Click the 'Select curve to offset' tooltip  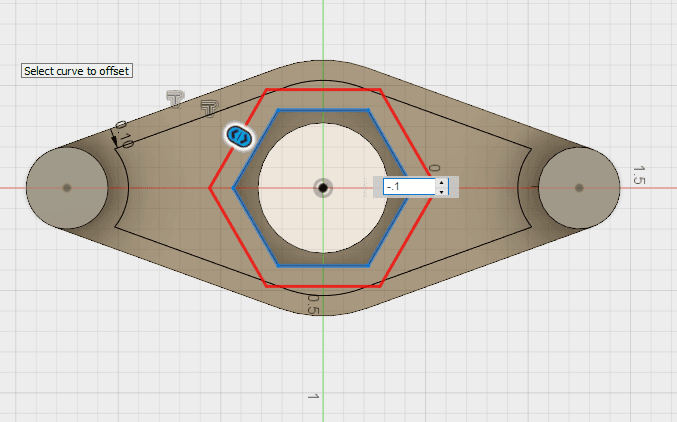pyautogui.click(x=77, y=71)
